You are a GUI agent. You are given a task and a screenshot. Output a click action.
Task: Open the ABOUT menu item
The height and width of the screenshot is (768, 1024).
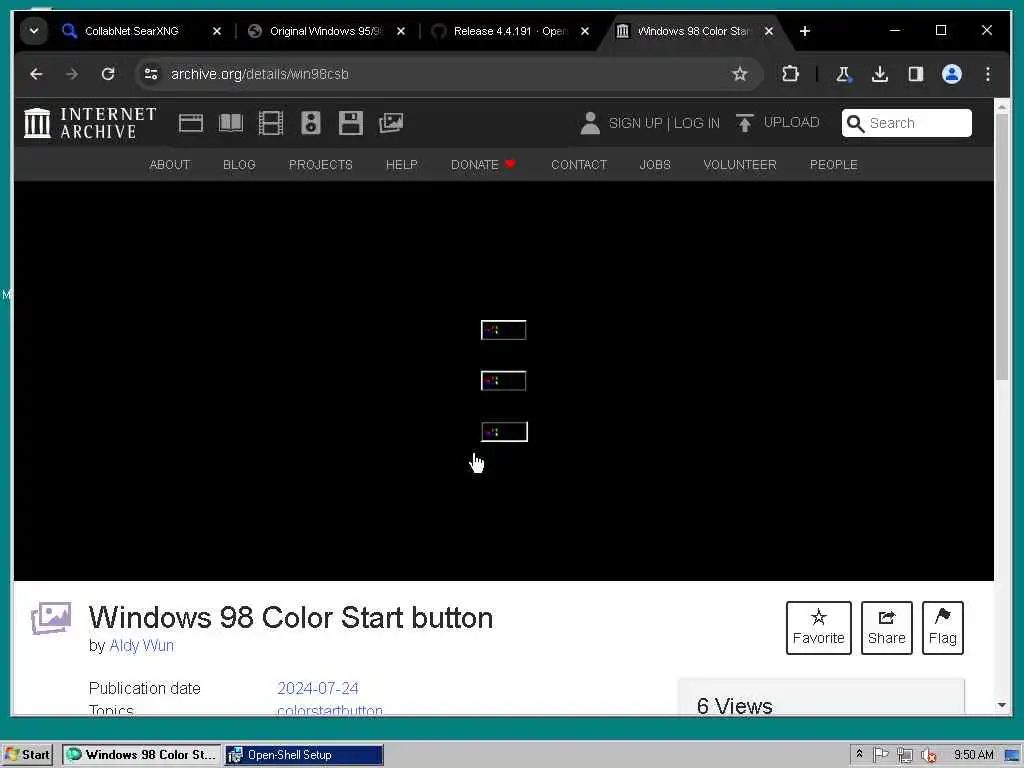coord(170,165)
